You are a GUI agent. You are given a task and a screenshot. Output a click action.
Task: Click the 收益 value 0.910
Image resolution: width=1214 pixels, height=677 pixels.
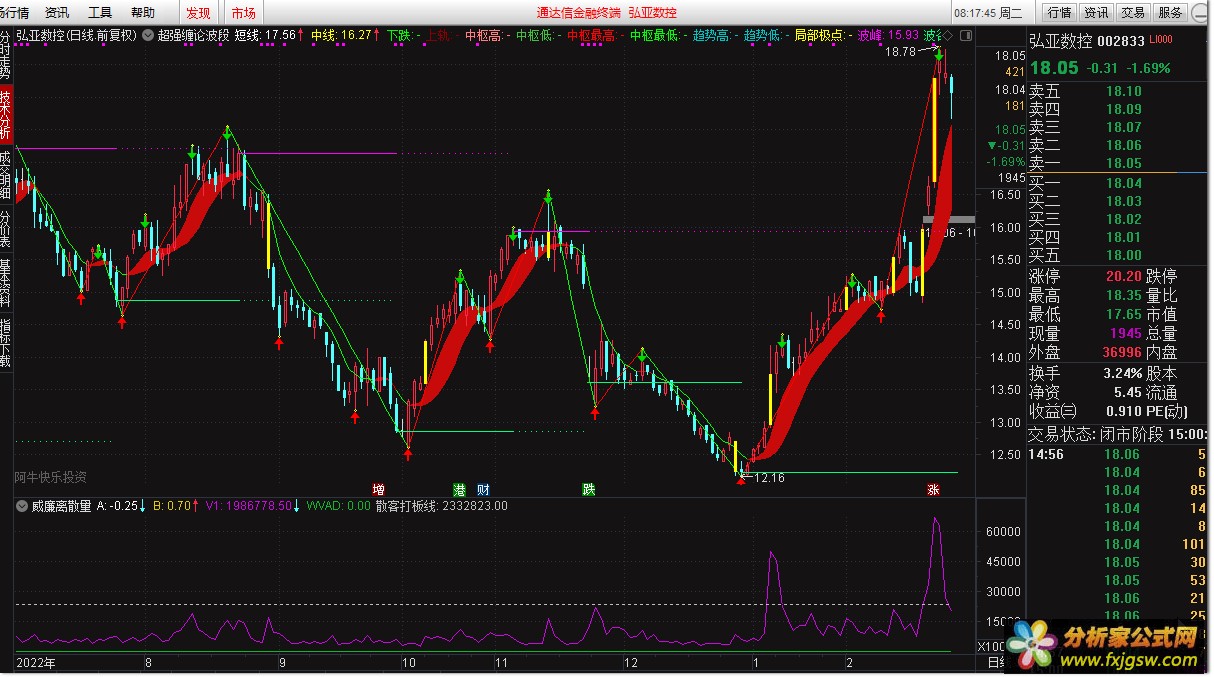[1124, 411]
